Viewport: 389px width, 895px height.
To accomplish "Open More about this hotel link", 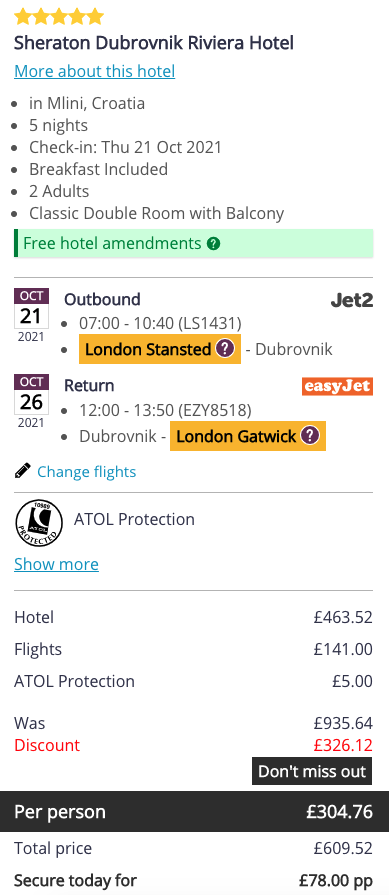I will (95, 71).
